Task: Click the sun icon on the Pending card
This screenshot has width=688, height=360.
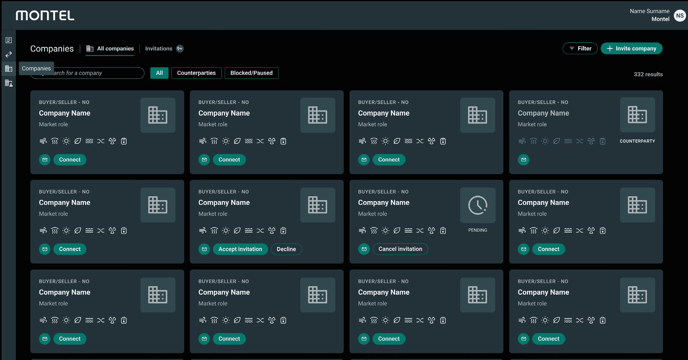Action: [385, 230]
